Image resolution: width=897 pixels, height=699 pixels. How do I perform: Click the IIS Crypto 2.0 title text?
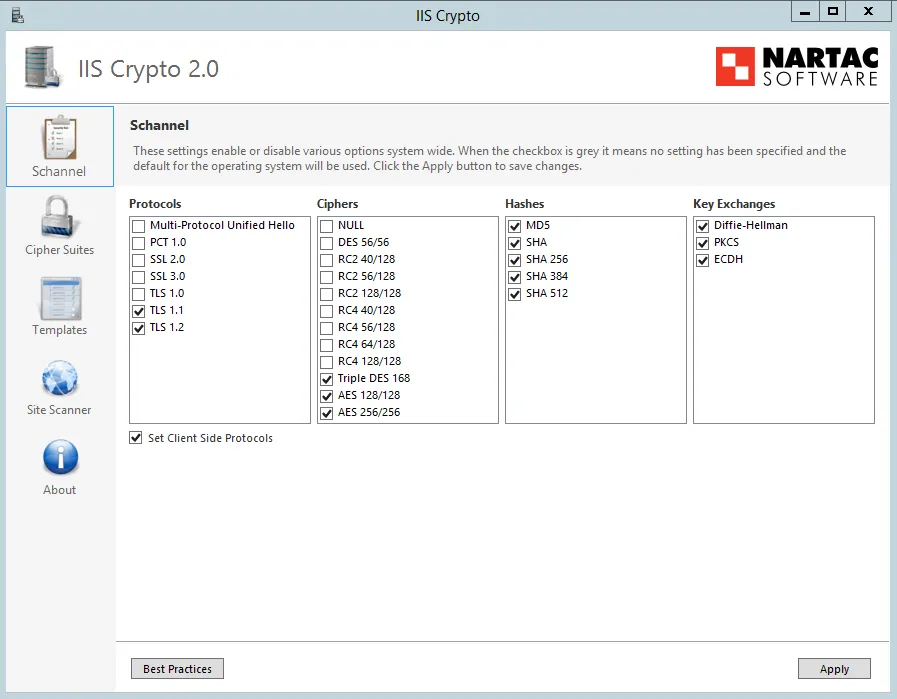pyautogui.click(x=148, y=69)
